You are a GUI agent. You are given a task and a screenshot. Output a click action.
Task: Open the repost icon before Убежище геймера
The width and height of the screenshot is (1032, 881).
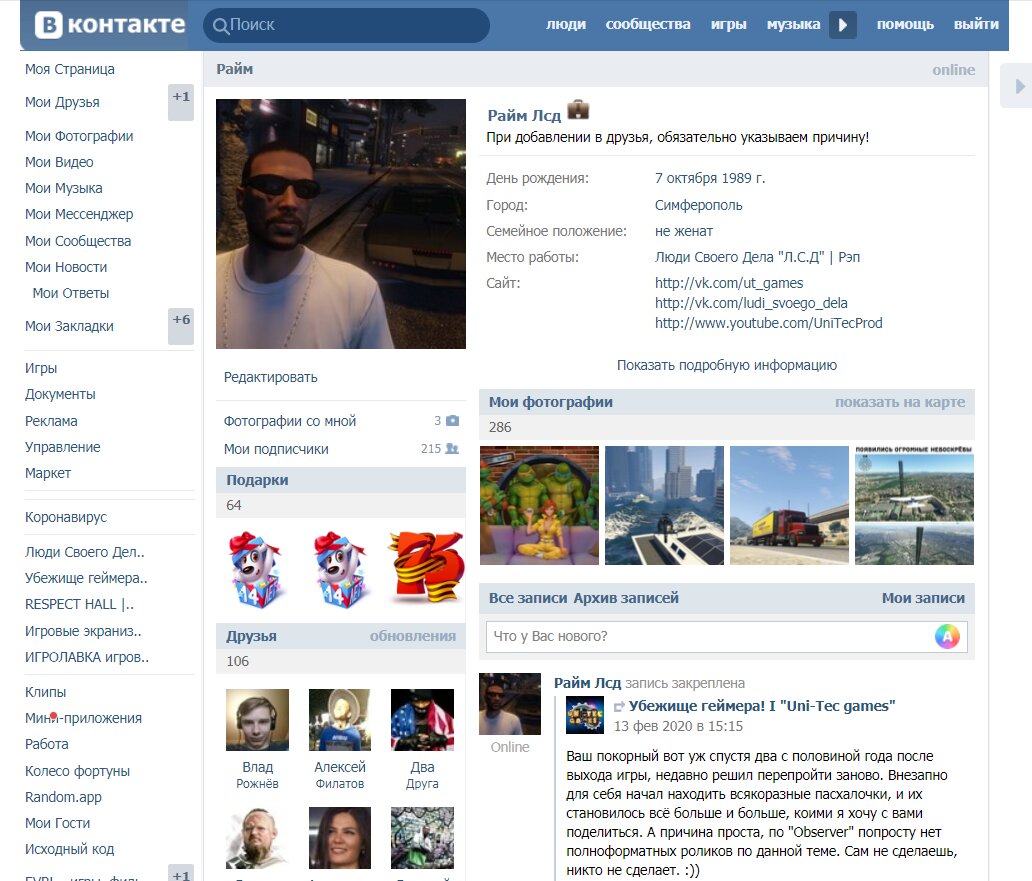coord(619,707)
